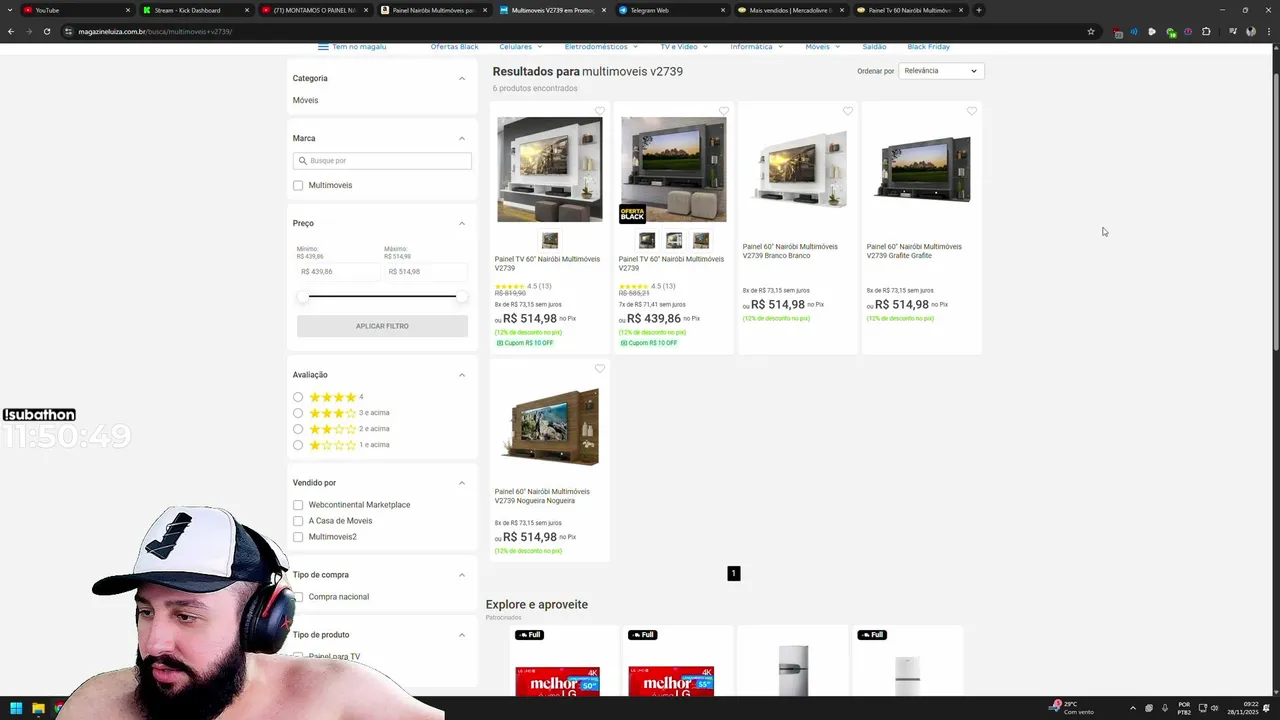
Task: Open the weather widget showing 29°C
Action: coord(1072,708)
